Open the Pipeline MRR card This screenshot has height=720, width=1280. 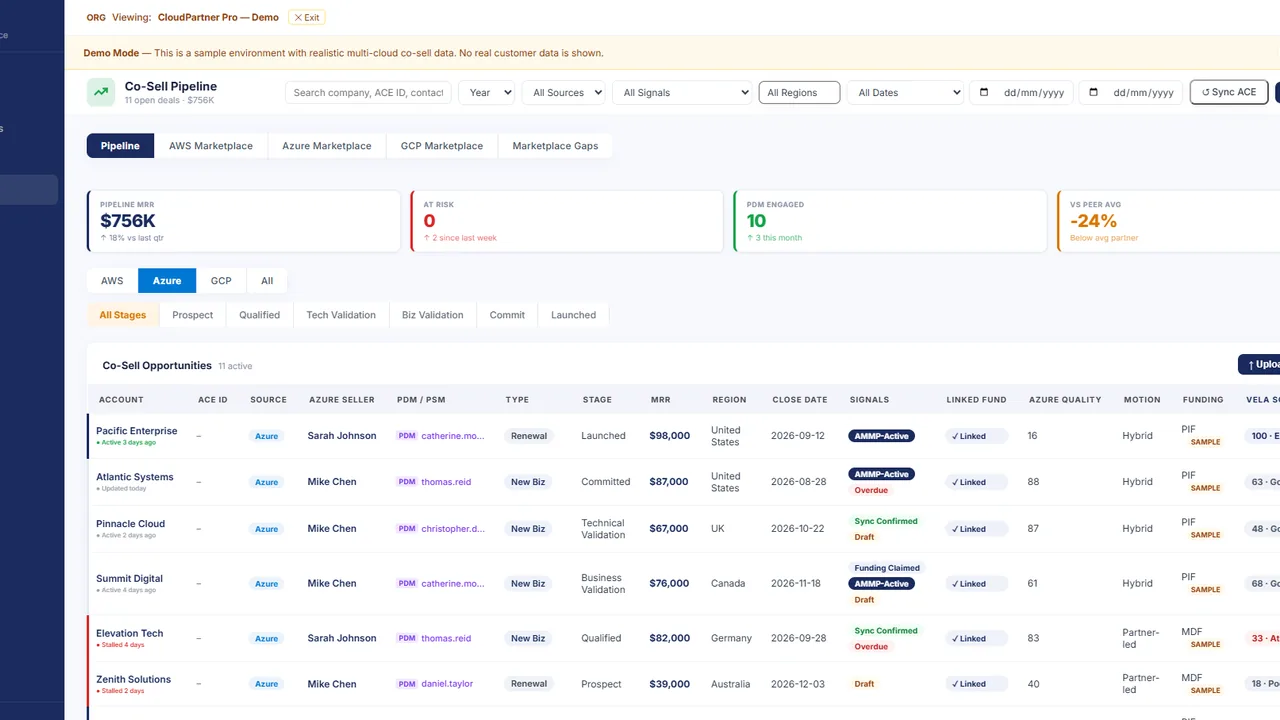pos(244,221)
